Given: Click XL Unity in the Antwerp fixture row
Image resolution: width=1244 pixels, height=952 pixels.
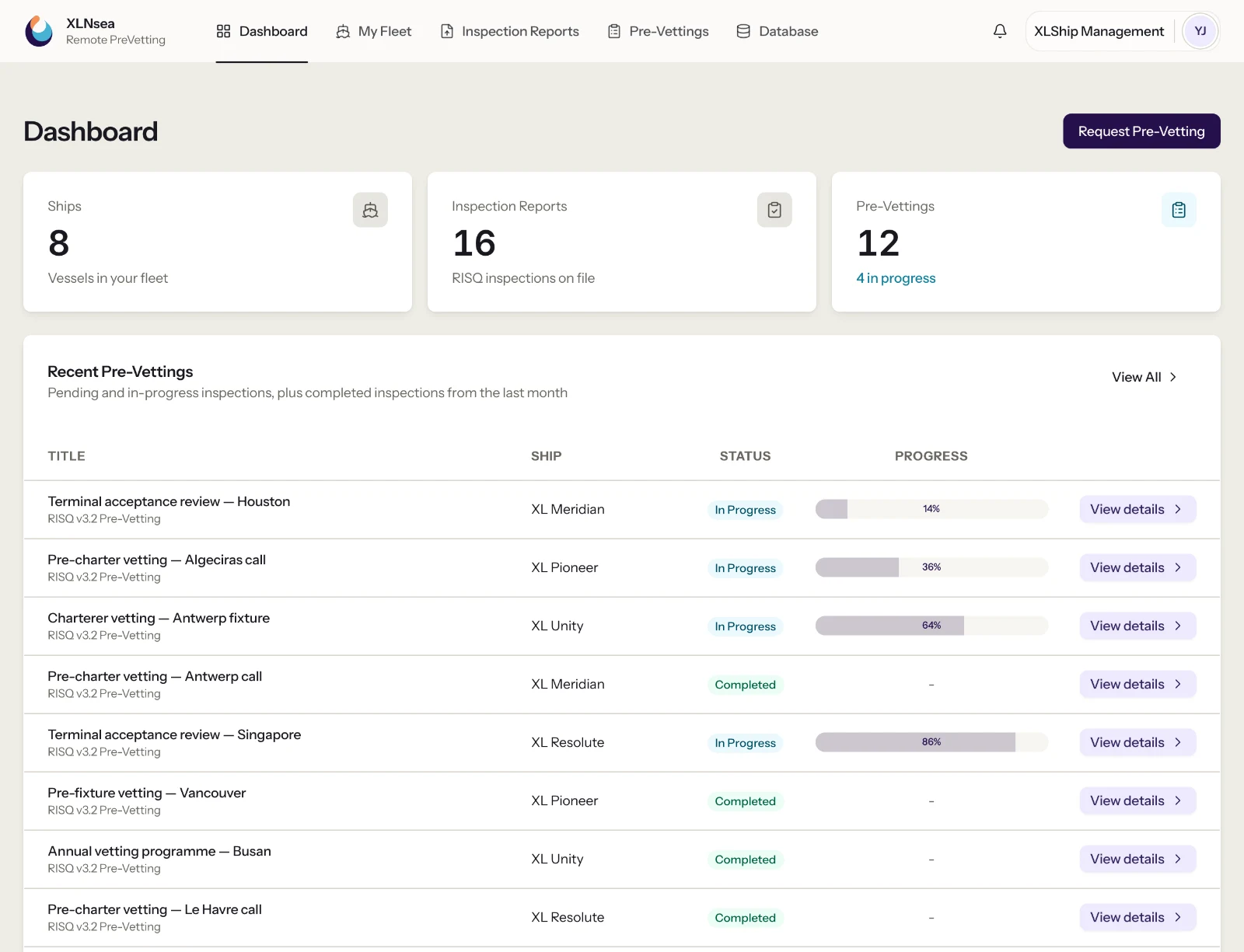Looking at the screenshot, I should coord(557,626).
